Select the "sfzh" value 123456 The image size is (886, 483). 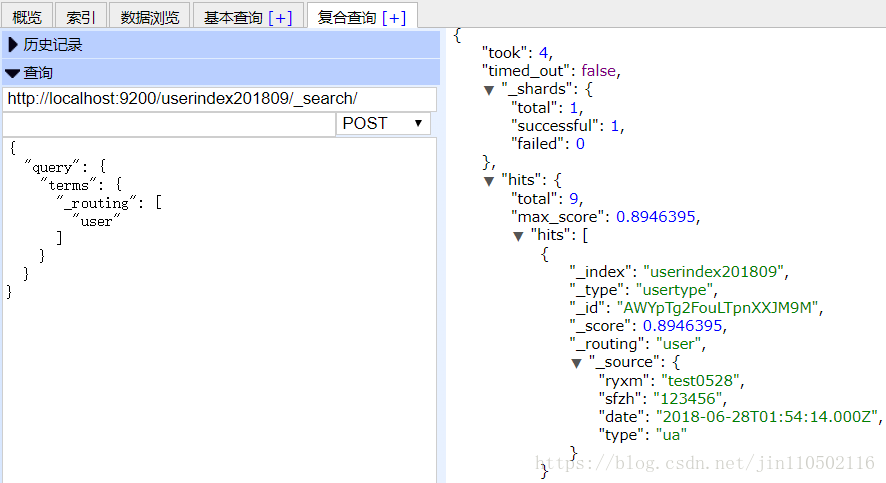[x=688, y=398]
